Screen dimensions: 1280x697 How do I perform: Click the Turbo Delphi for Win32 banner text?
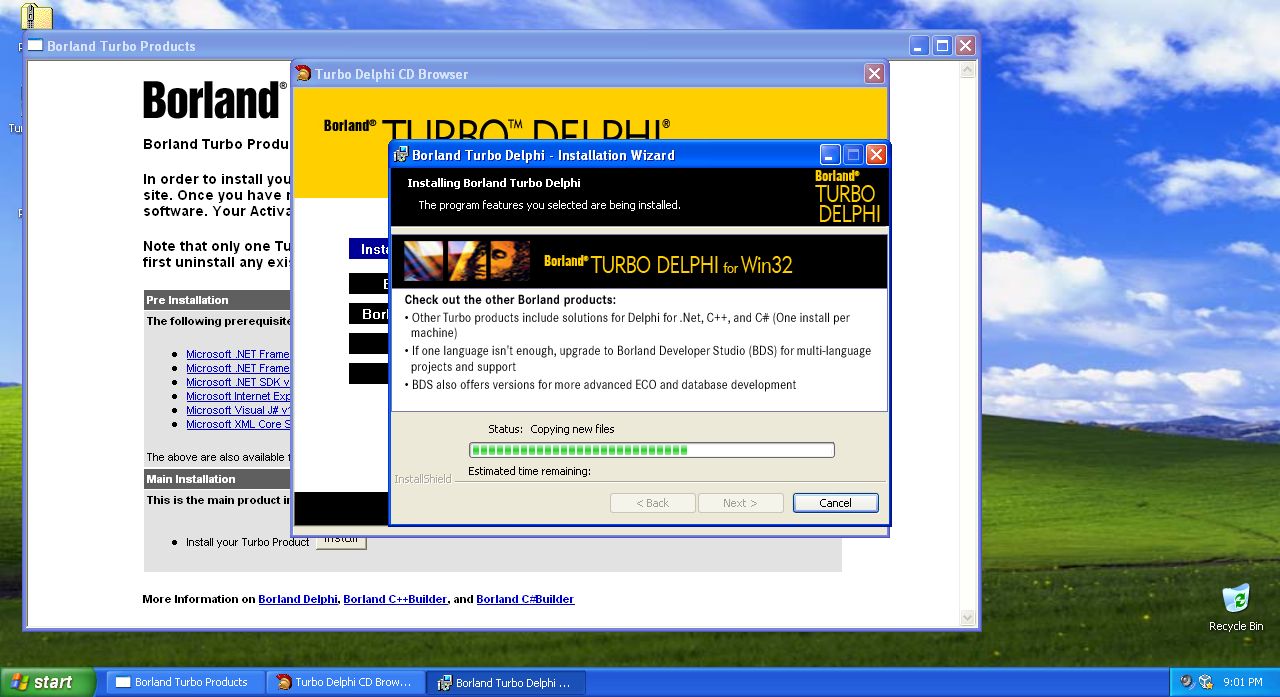coord(668,264)
